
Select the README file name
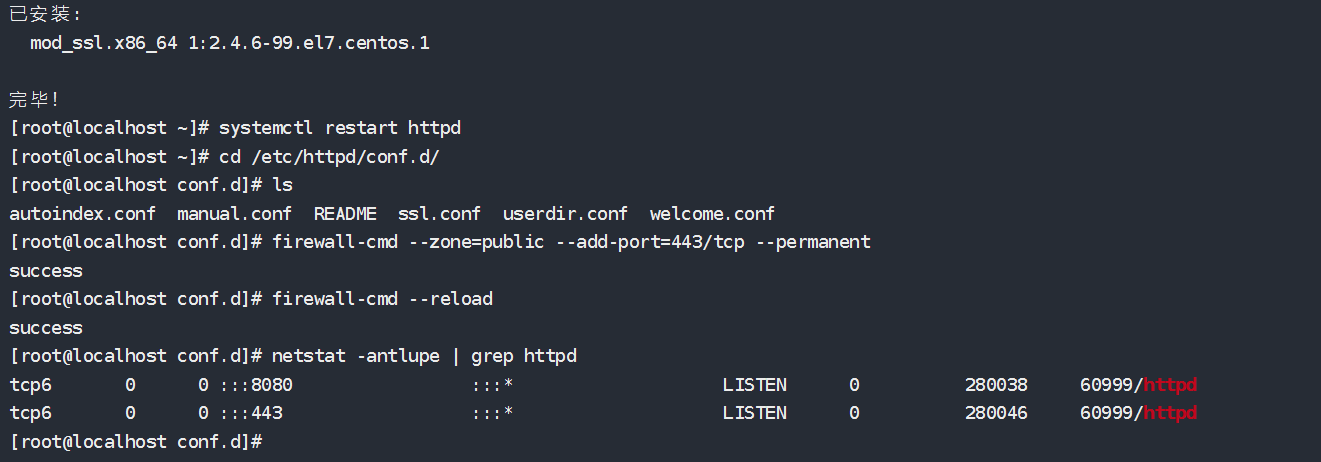coord(345,214)
